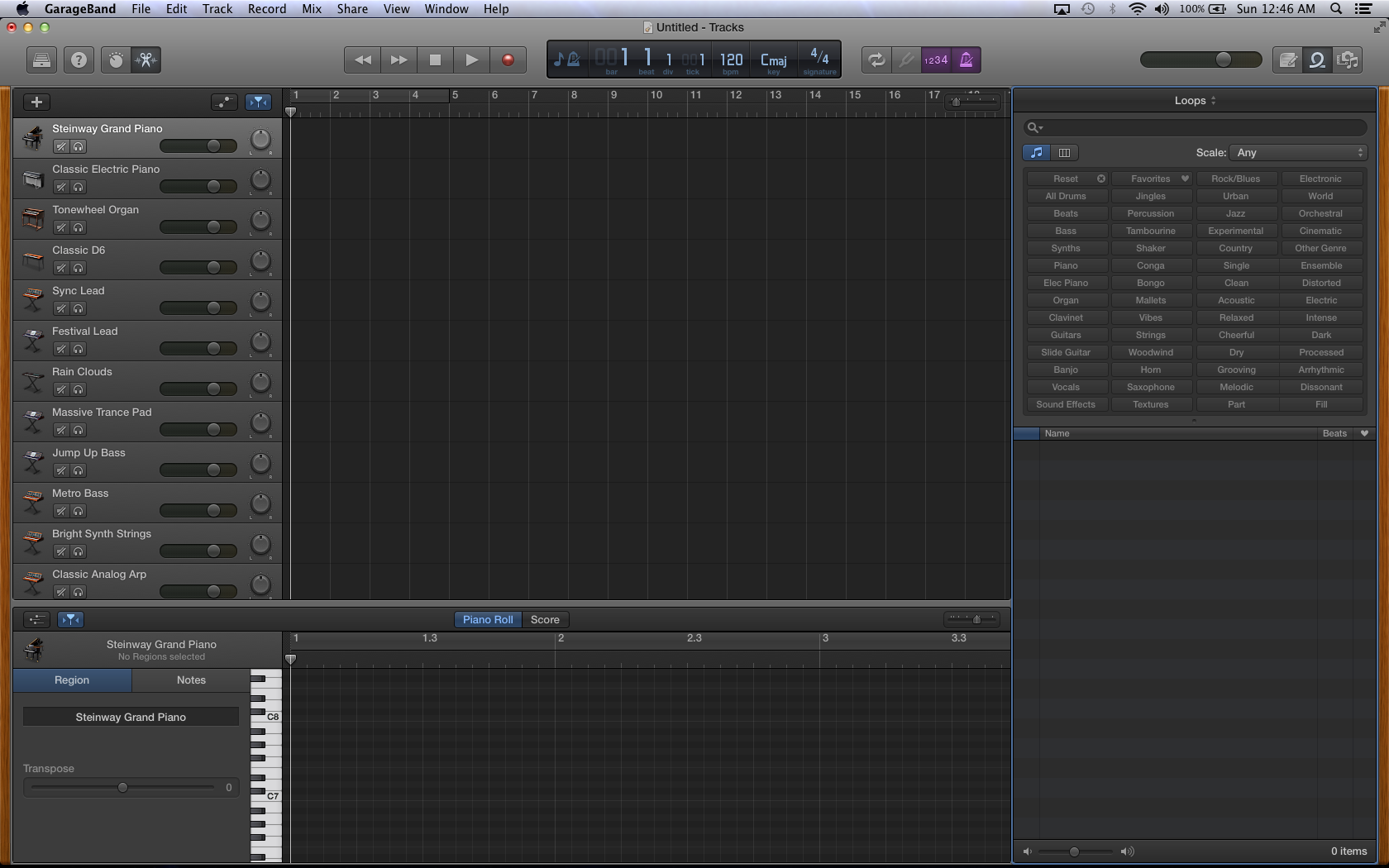Click the Steinway Grand Piano region name field
This screenshot has width=1389, height=868.
point(131,717)
